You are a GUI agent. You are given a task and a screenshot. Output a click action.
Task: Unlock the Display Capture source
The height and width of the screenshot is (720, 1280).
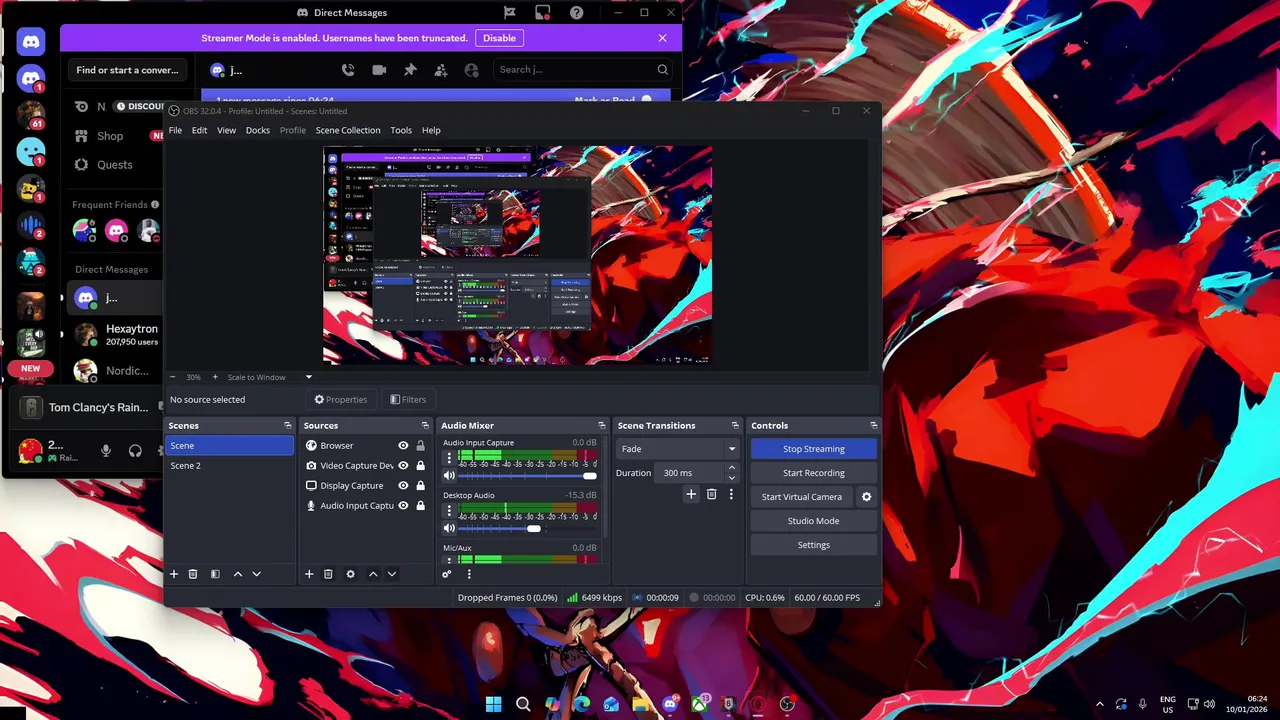coord(420,486)
